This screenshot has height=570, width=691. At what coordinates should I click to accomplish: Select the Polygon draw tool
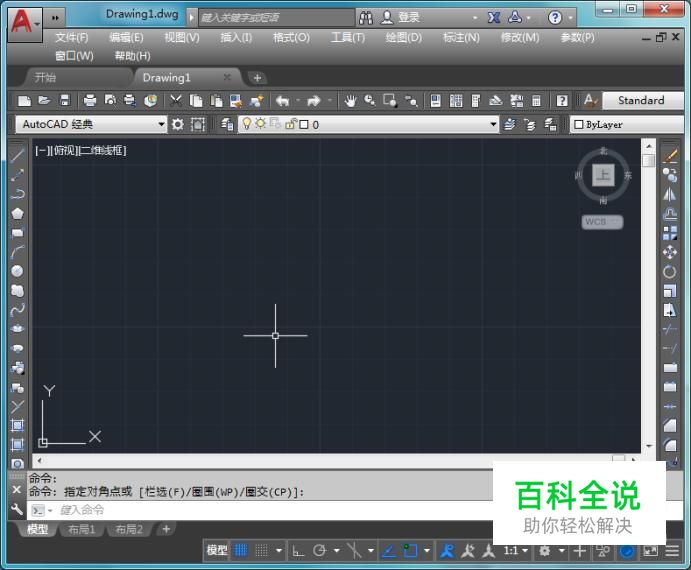(x=17, y=213)
